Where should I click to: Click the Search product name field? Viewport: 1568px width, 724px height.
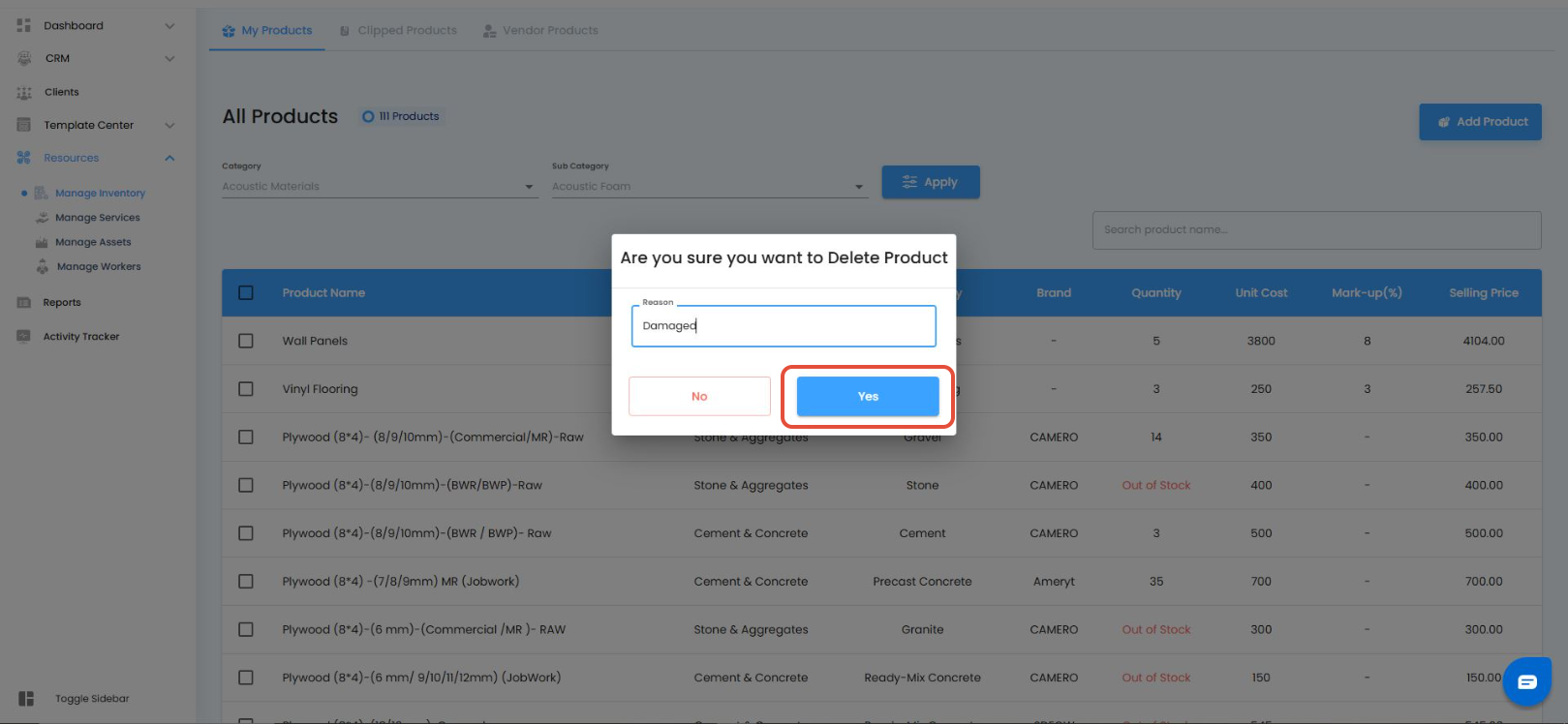click(x=1315, y=230)
